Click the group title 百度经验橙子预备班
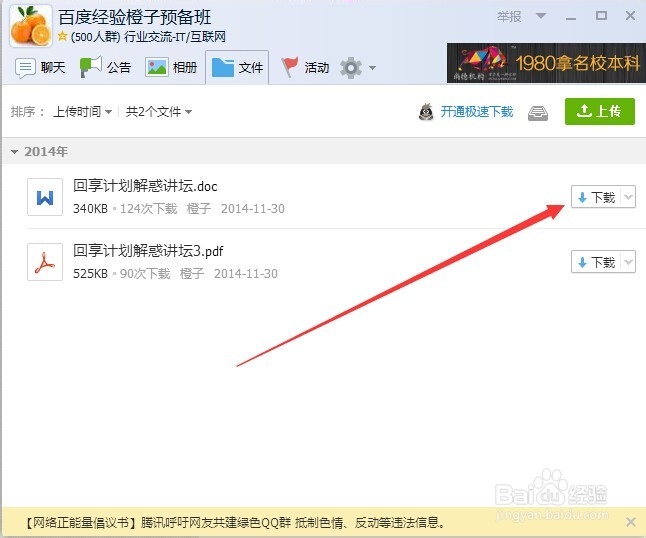This screenshot has width=646, height=538. click(x=135, y=17)
